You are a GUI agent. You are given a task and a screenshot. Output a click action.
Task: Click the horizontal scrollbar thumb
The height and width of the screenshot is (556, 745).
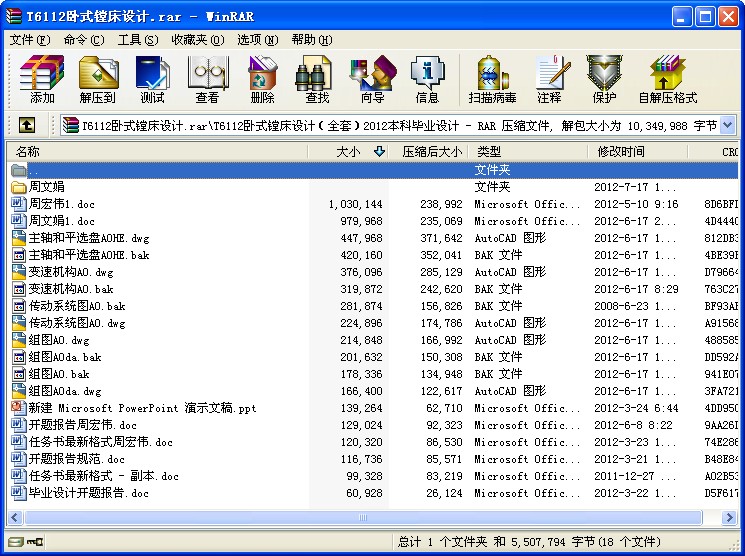(363, 517)
